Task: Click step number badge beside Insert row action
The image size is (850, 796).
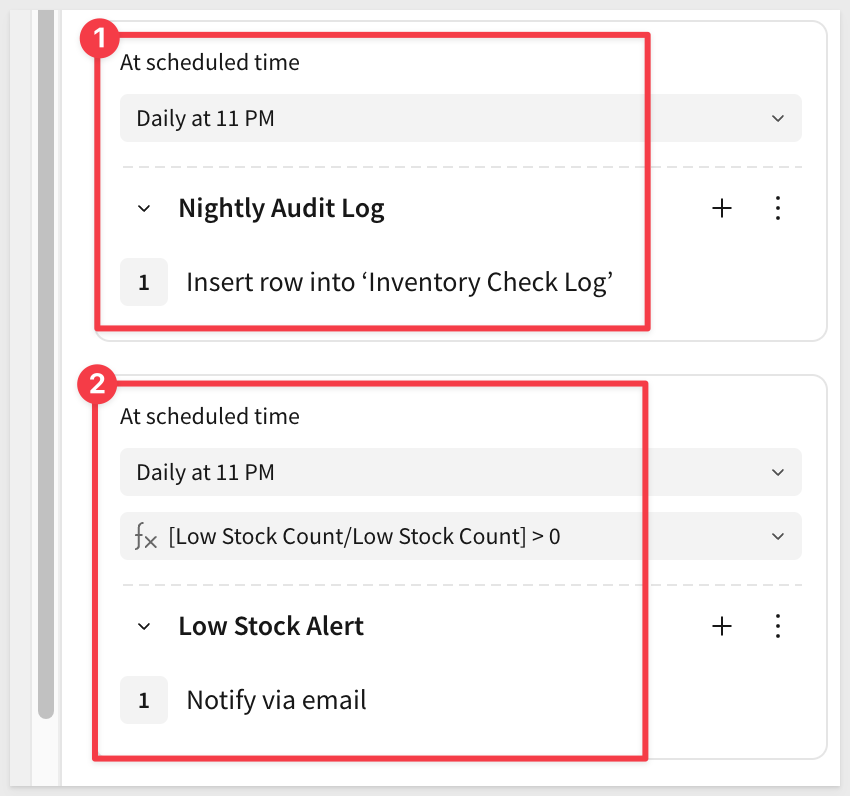Action: point(144,283)
